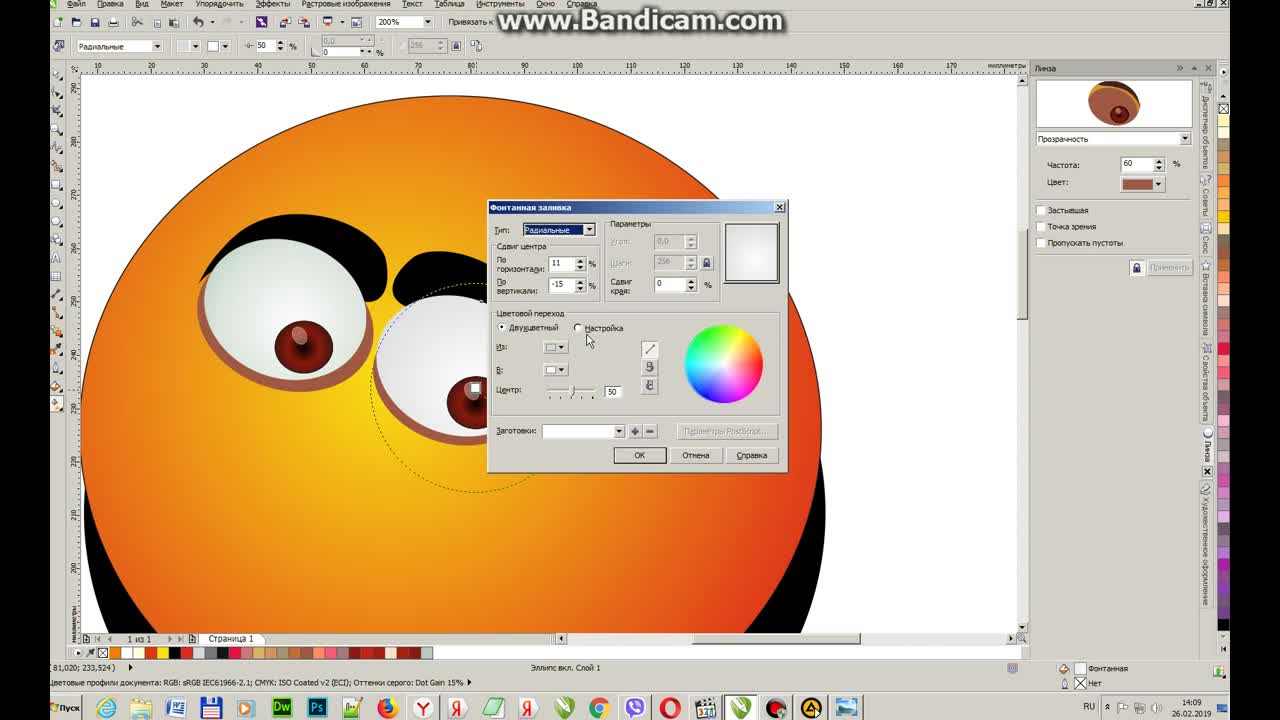
Task: Click the Отмена button
Action: (x=695, y=455)
